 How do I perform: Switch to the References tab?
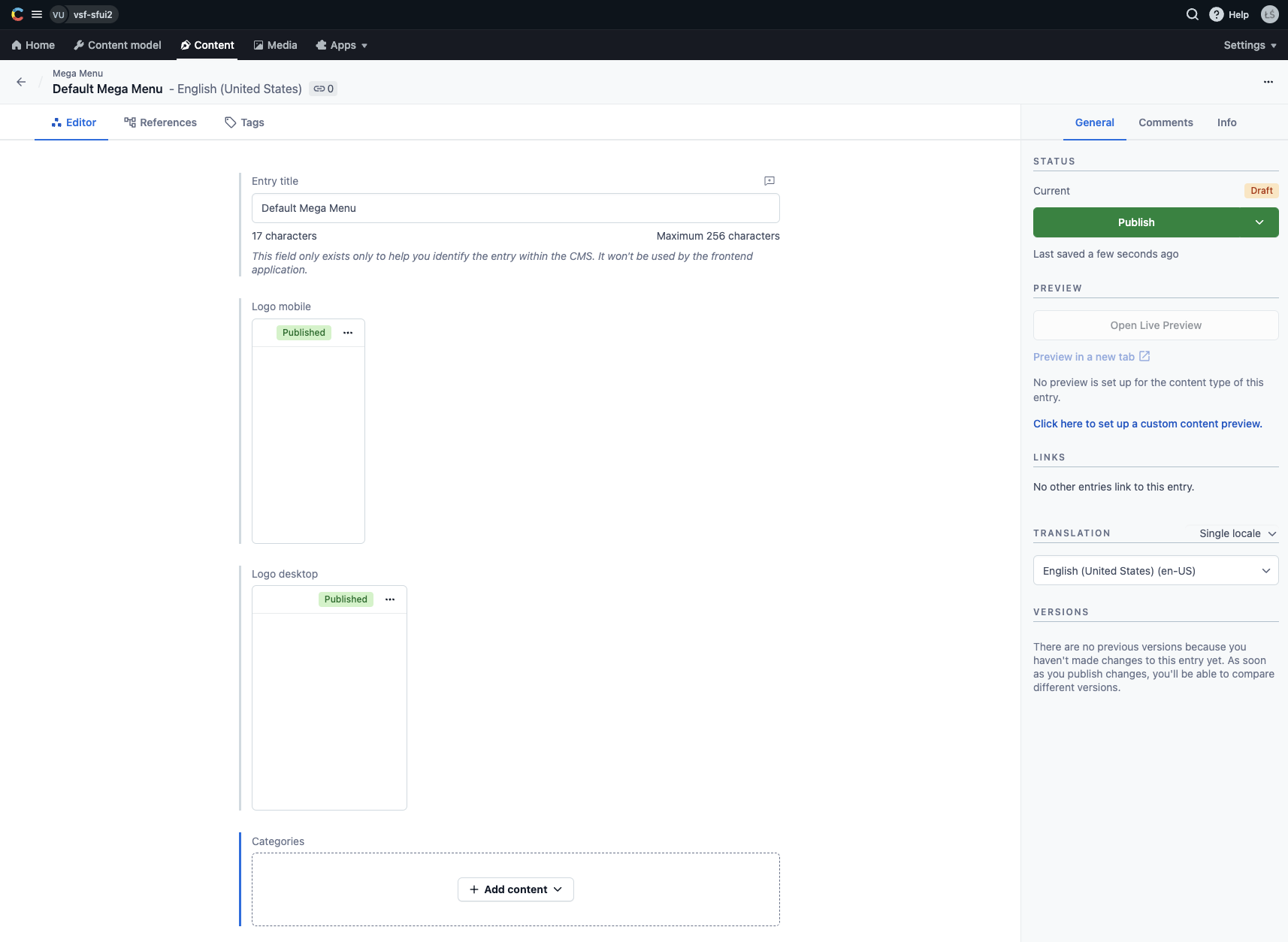(160, 122)
